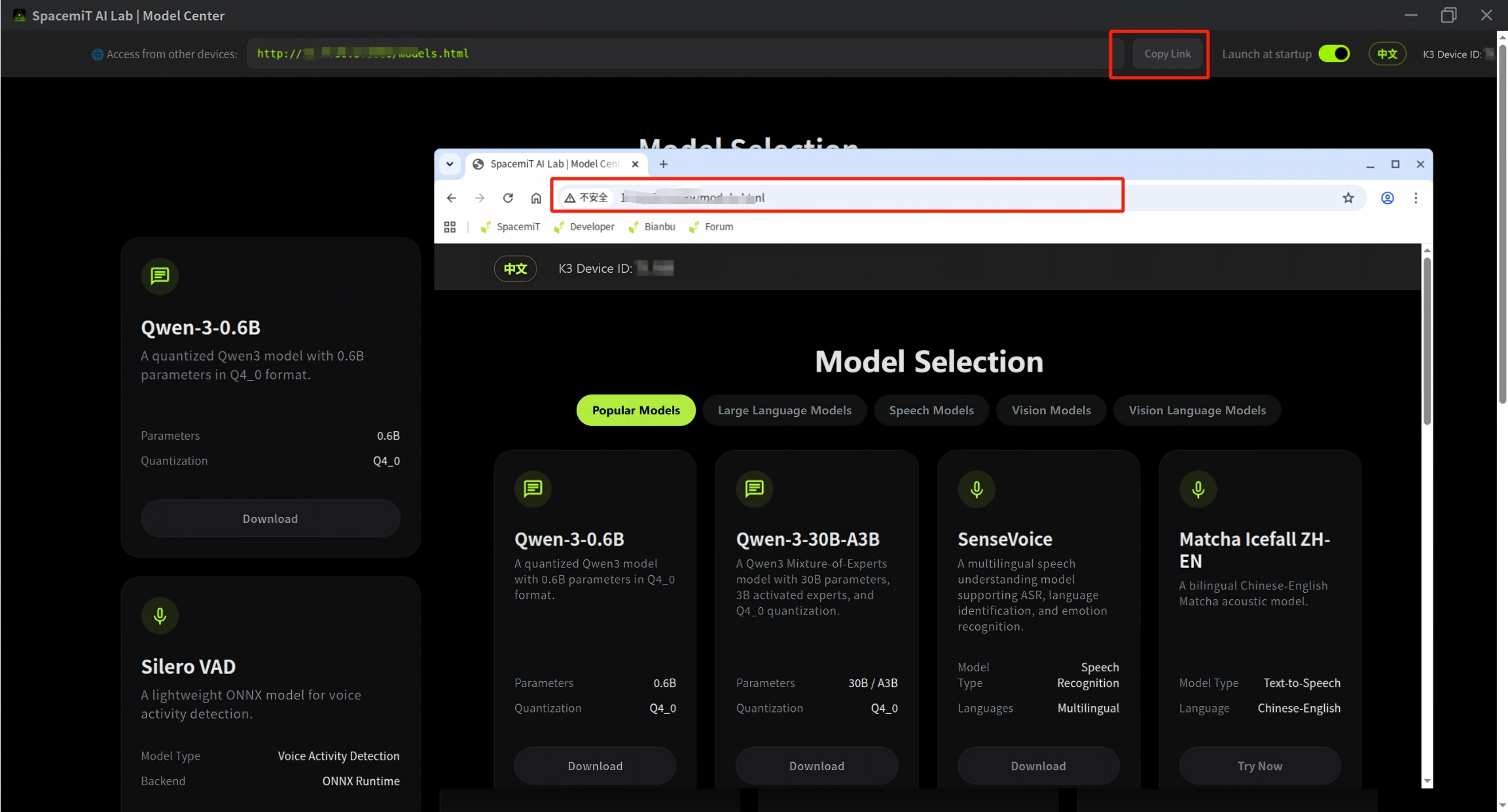The width and height of the screenshot is (1508, 812).
Task: Click the browser page vertical scrollbar
Action: click(1427, 341)
